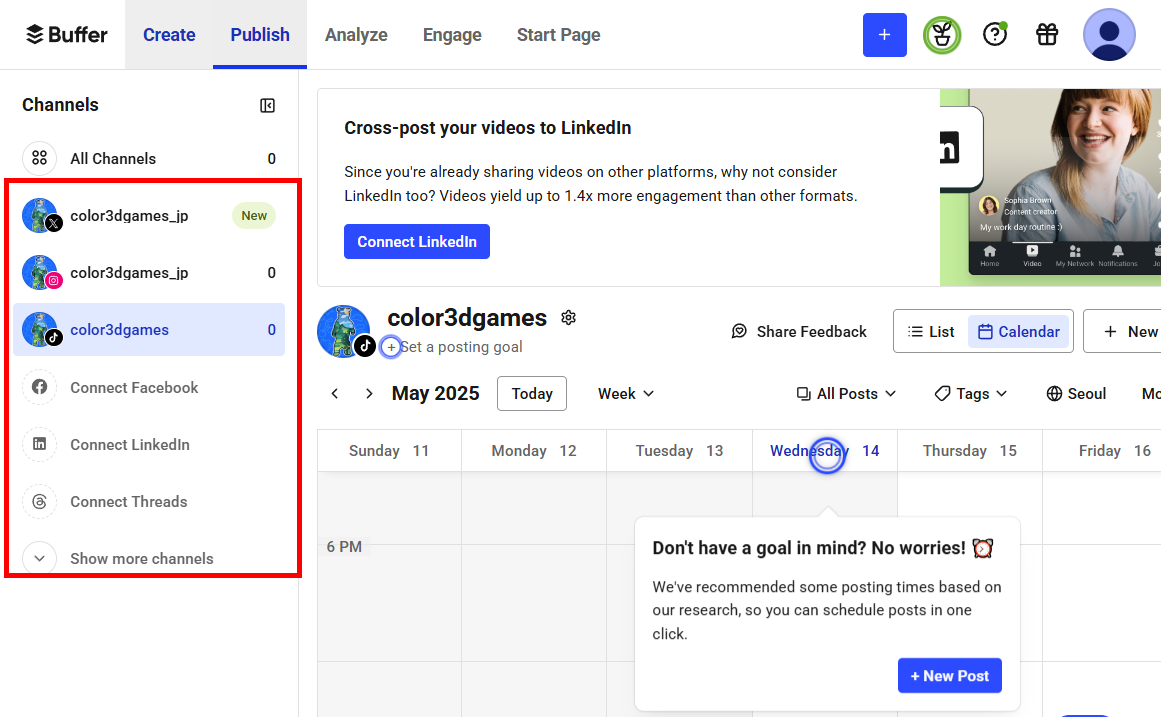Click the Buffer logo

tap(67, 35)
